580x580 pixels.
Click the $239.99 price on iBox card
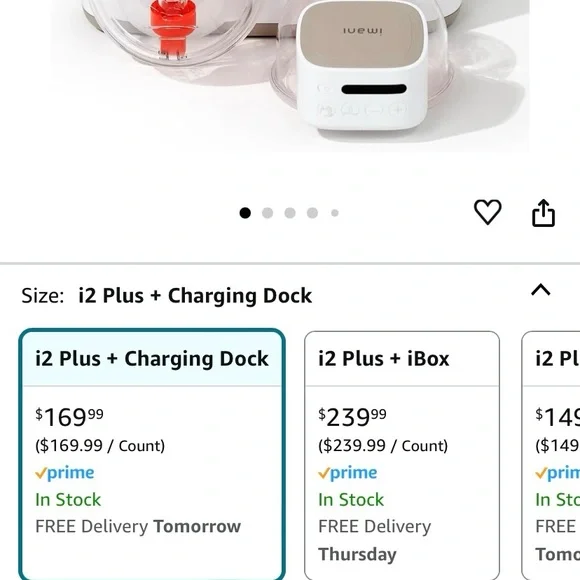352,417
